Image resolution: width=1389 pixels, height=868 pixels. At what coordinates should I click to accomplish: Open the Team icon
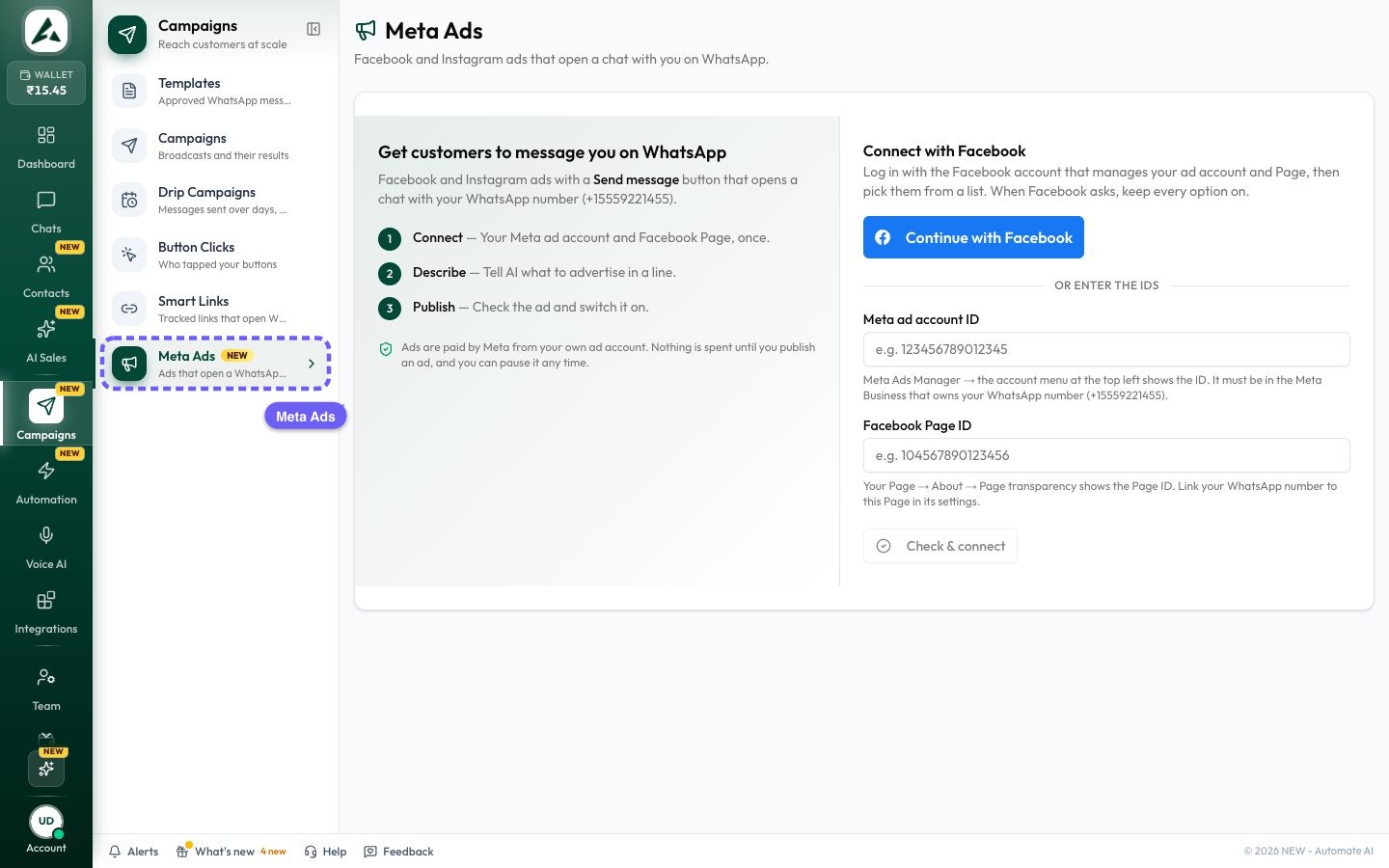[46, 677]
